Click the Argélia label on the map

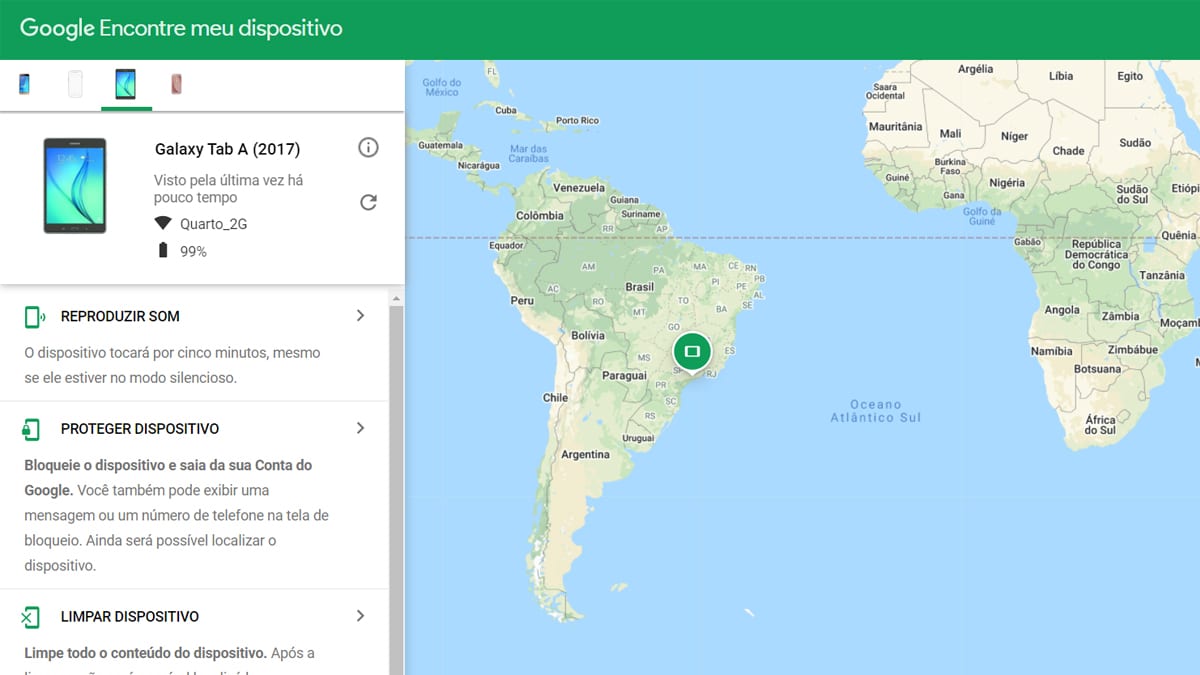coord(975,69)
